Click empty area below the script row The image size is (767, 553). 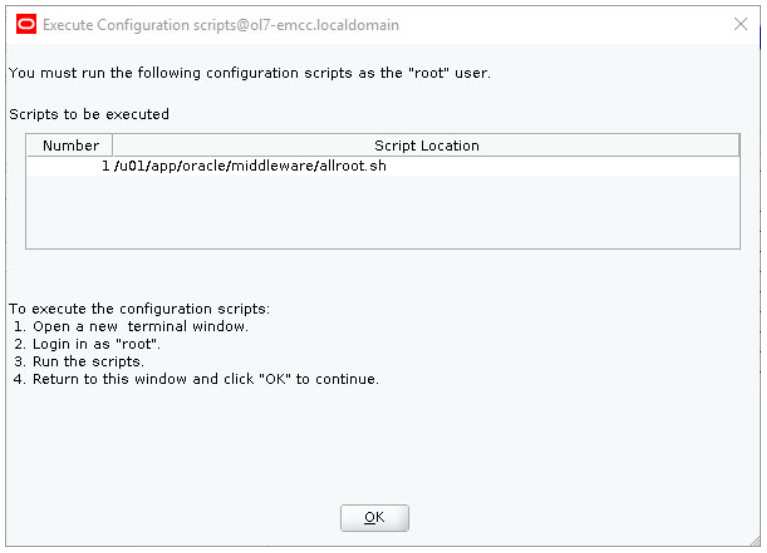[383, 211]
